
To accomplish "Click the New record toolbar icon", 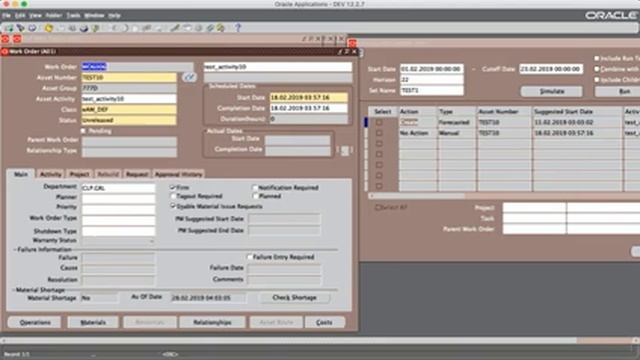I will [x=9, y=28].
